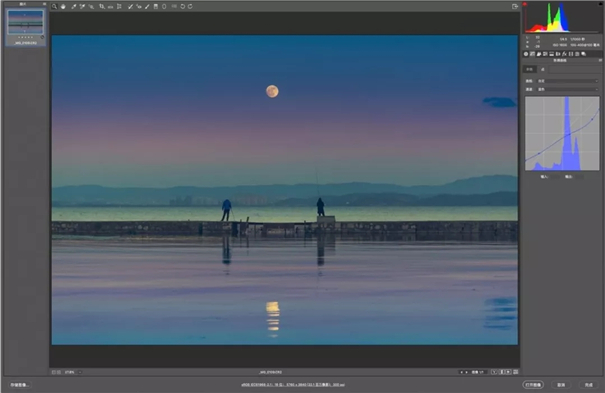Select the Hand tool
Screen dimensions: 605x393
coord(63,7)
